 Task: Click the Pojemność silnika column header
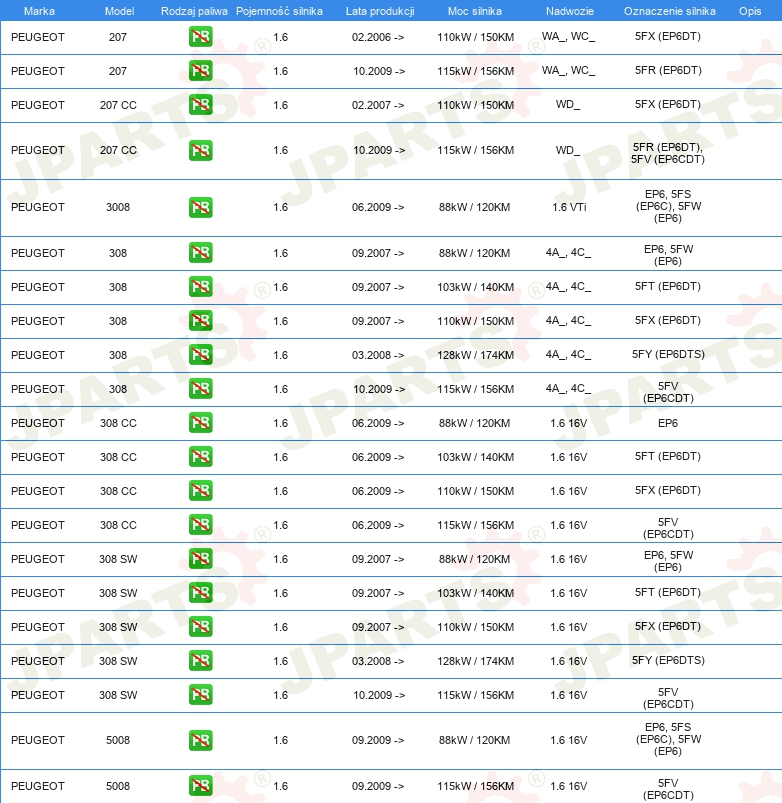(x=280, y=11)
